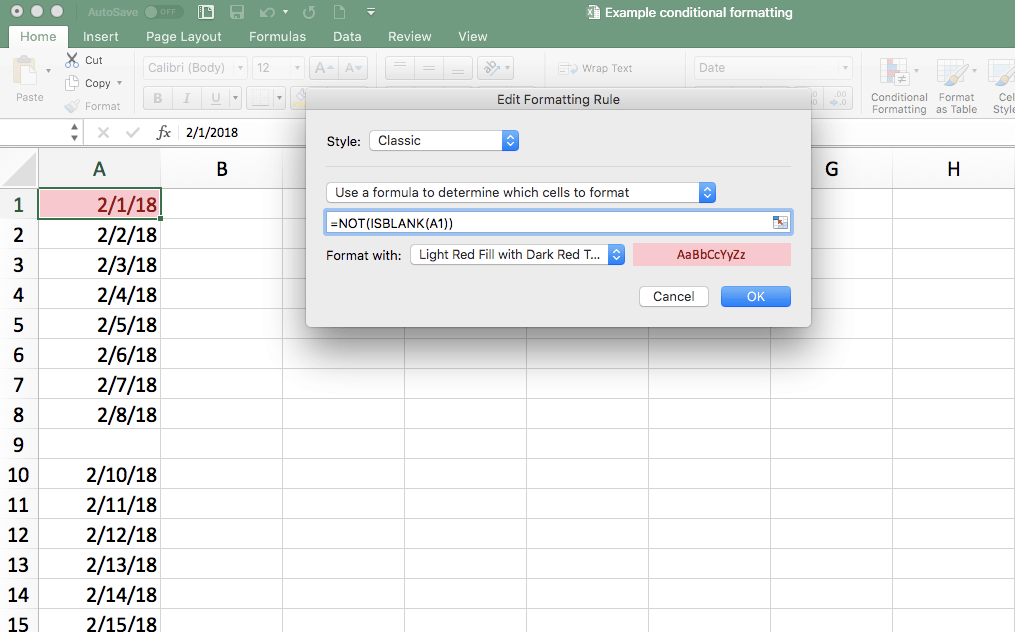Go to the Review tab
The width and height of the screenshot is (1015, 632).
click(x=409, y=36)
